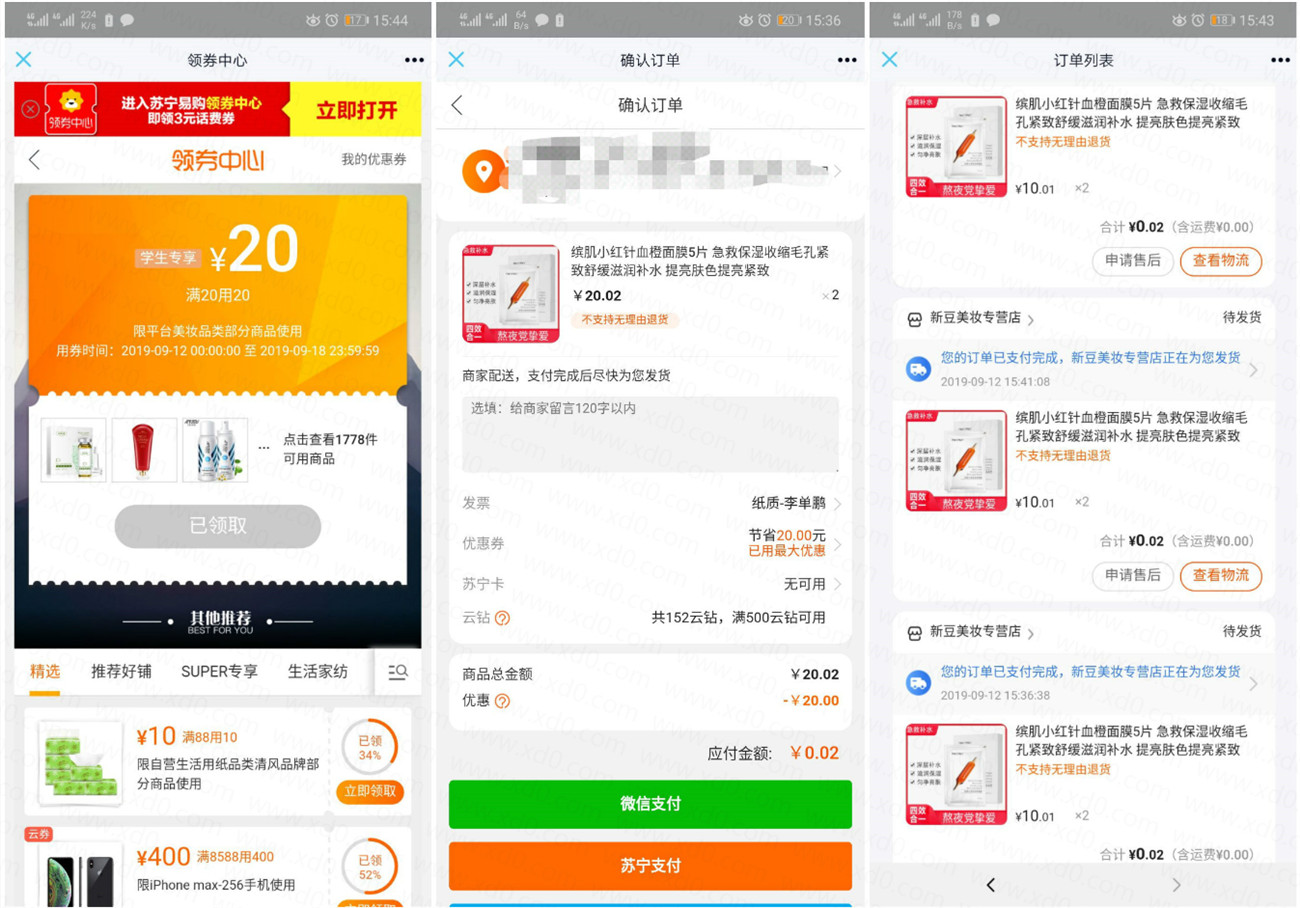Go forward with bottom right arrow
This screenshot has height=908, width=1300.
click(x=1176, y=885)
